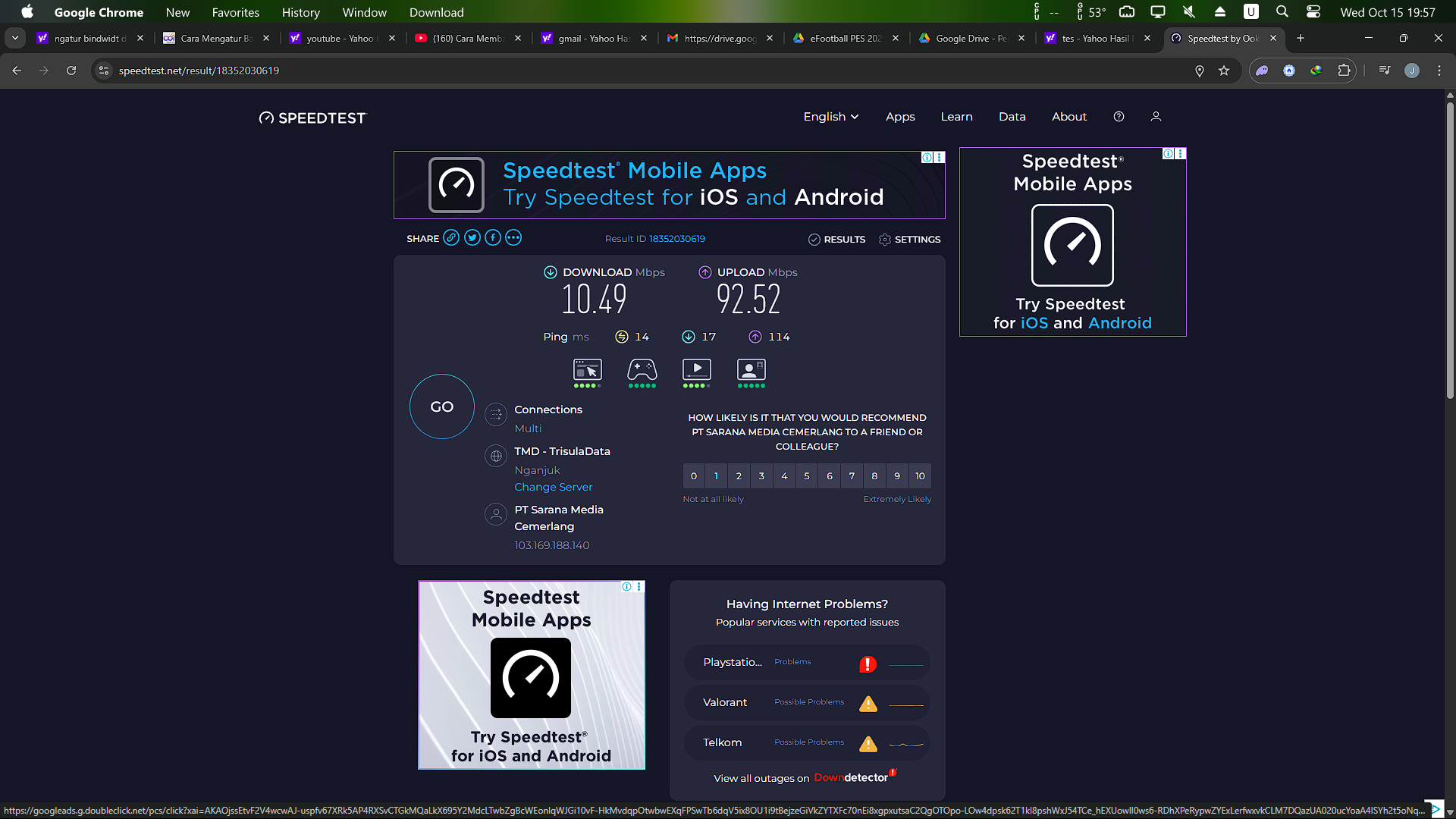Open the Valorant possible problems row
This screenshot has width=1456, height=819.
(x=807, y=703)
